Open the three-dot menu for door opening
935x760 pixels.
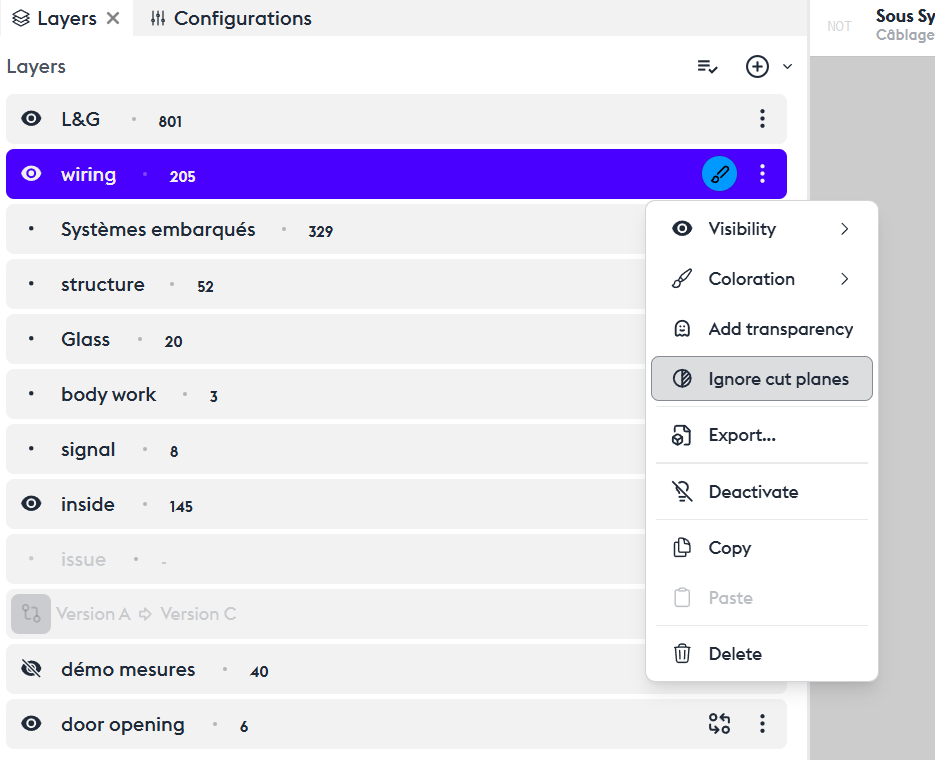point(762,724)
